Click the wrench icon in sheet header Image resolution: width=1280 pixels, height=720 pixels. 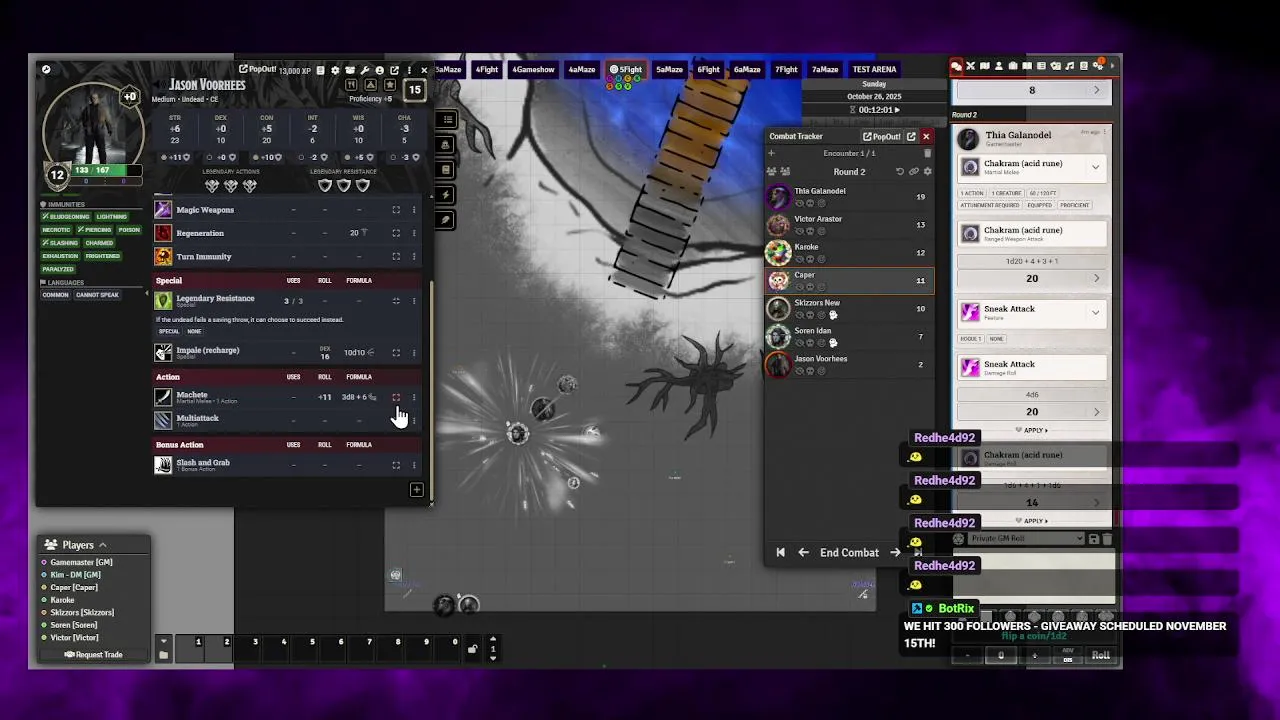point(365,70)
